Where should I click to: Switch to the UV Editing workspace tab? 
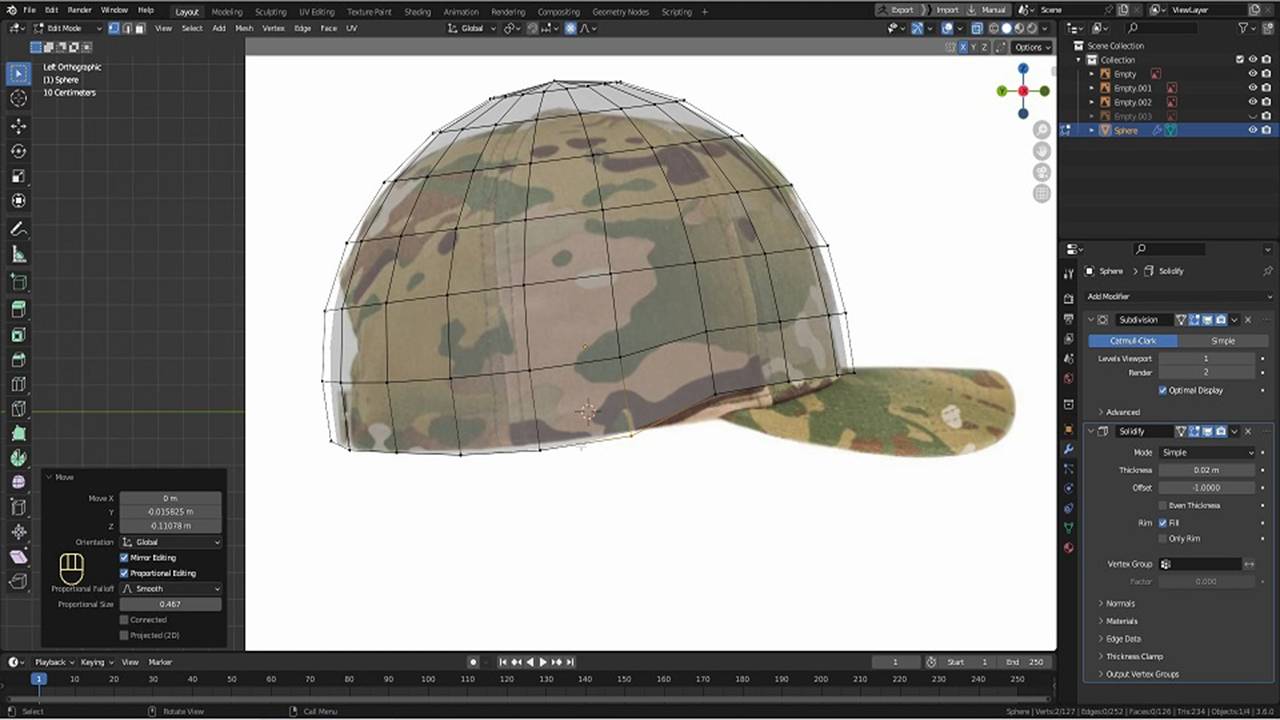click(x=316, y=12)
